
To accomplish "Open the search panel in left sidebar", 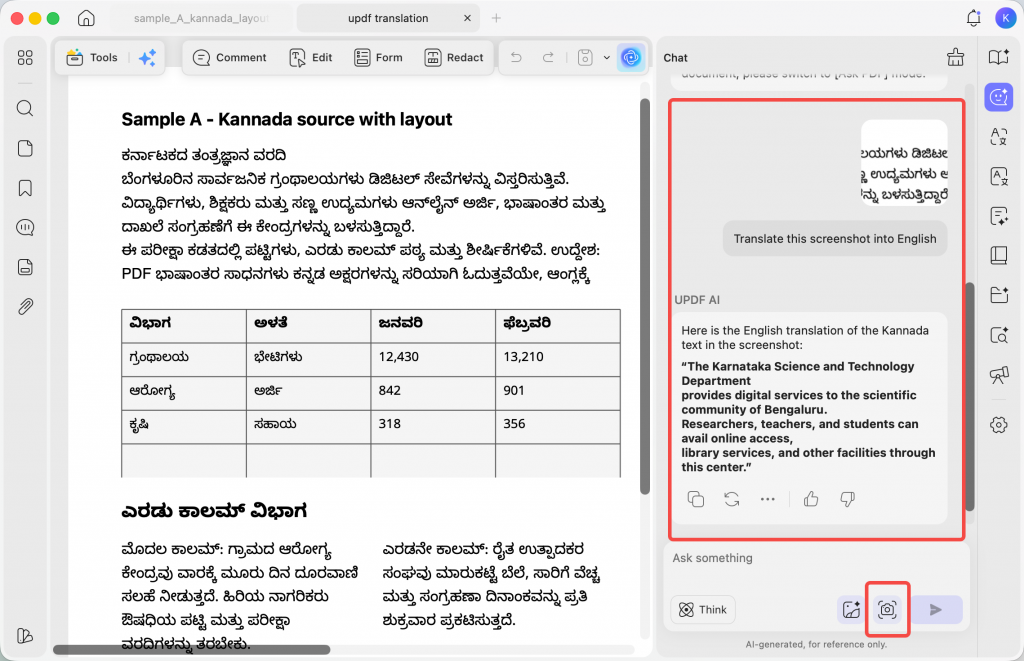I will point(25,108).
